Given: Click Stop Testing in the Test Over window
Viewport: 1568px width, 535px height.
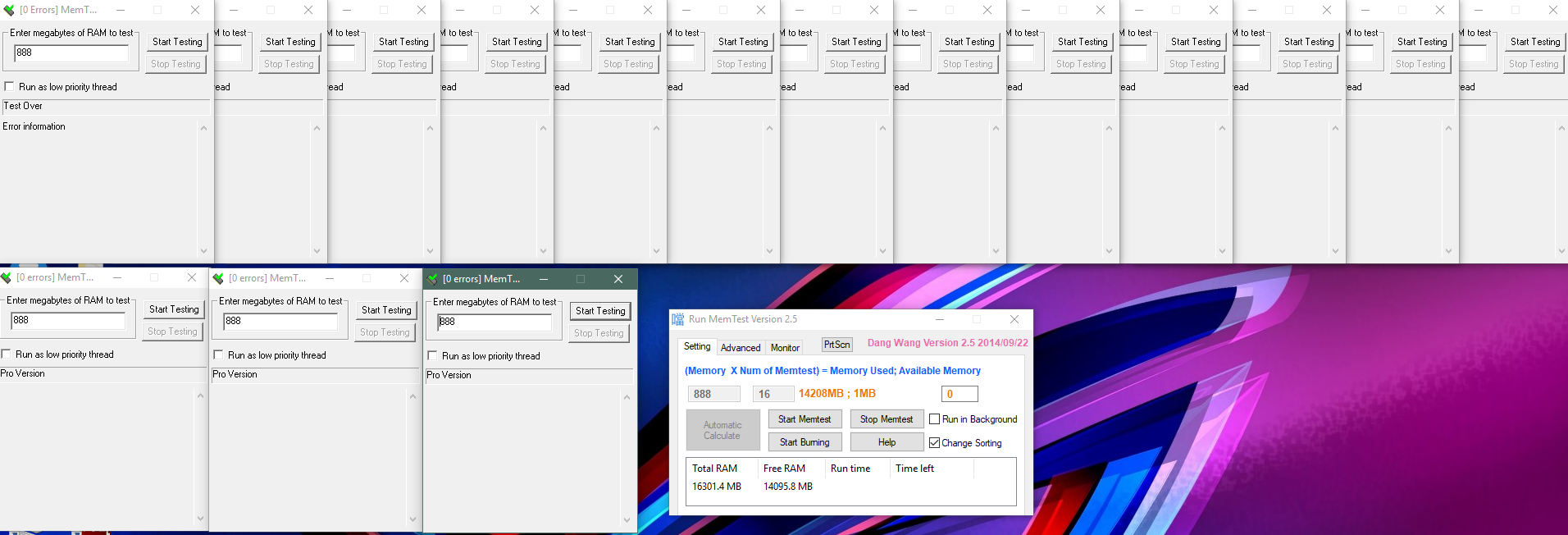Looking at the screenshot, I should tap(175, 64).
